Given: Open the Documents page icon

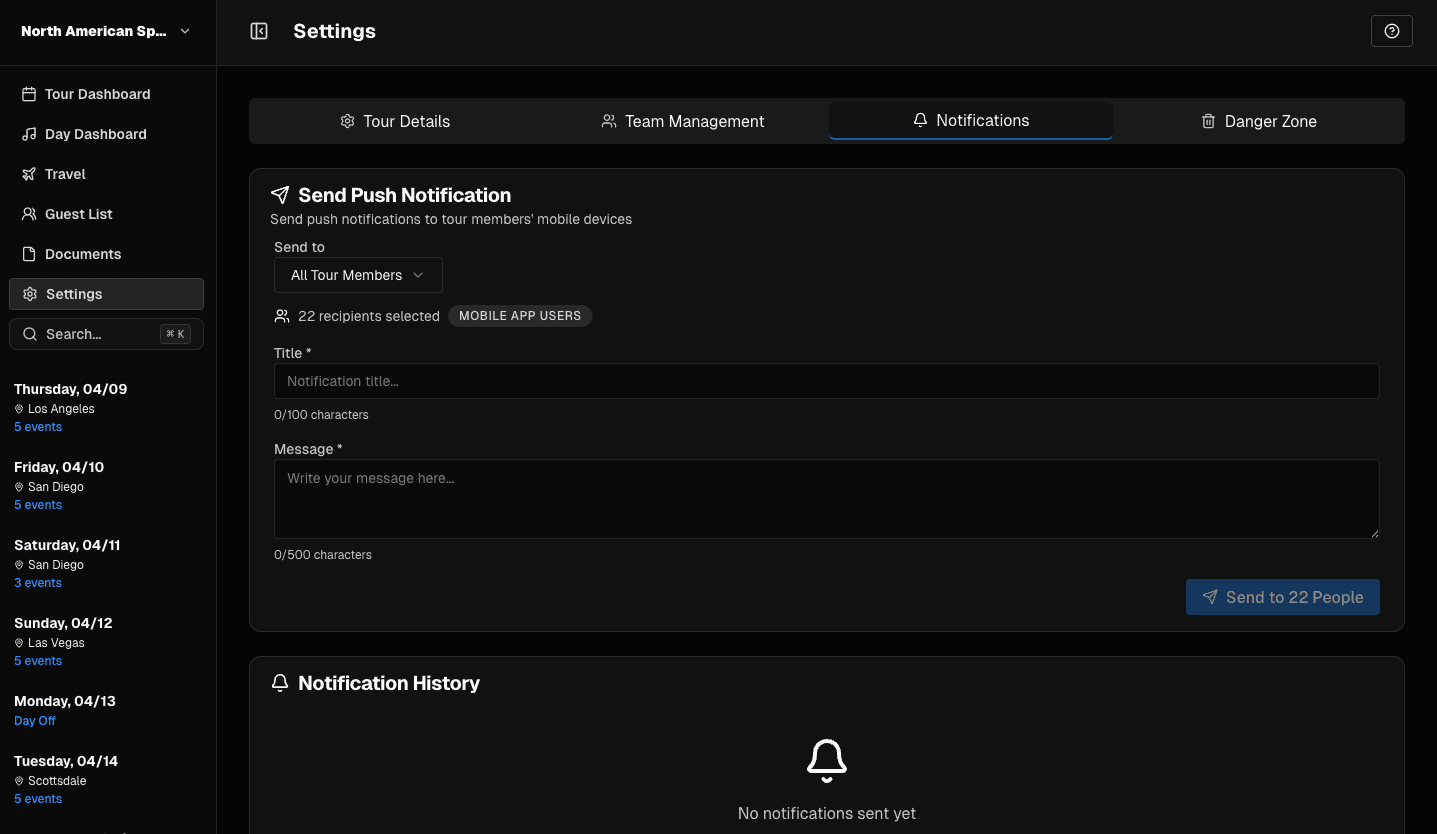Looking at the screenshot, I should click(x=27, y=254).
